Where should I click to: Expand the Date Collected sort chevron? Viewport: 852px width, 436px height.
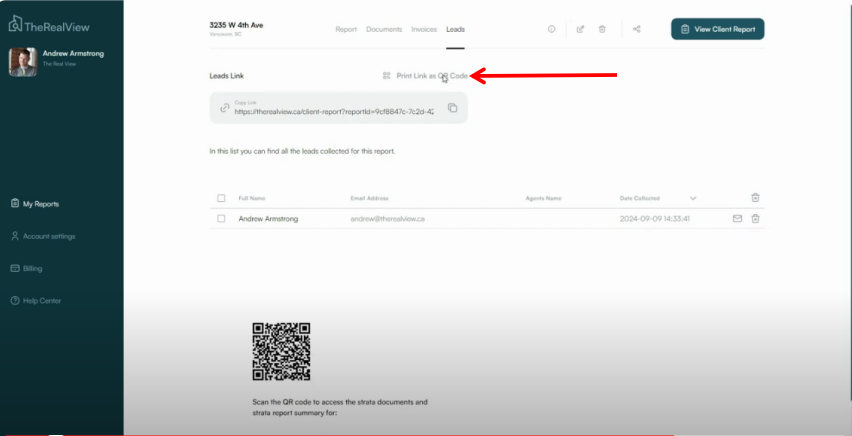coord(693,198)
